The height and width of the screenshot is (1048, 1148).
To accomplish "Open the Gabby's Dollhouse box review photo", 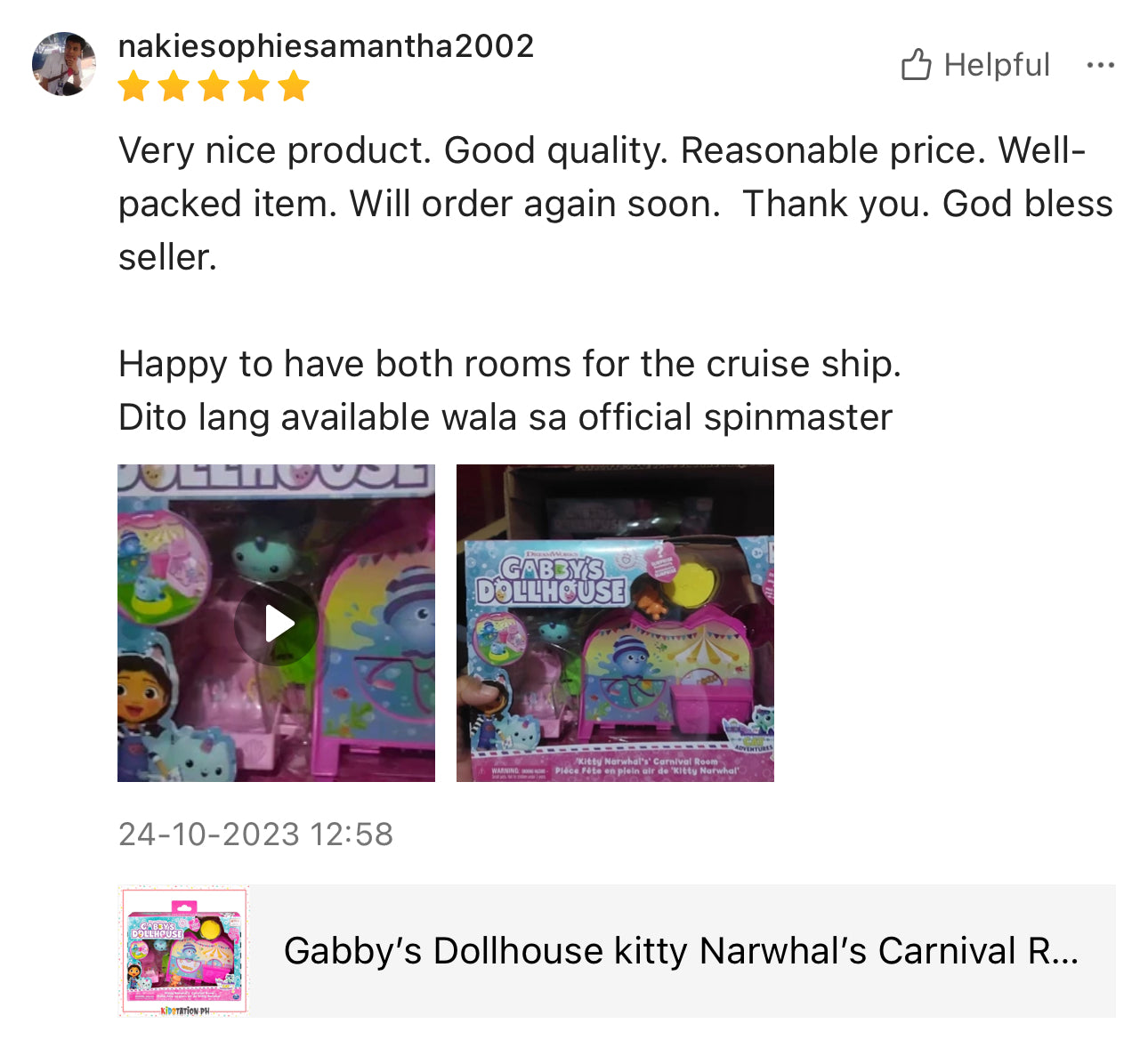I will pyautogui.click(x=615, y=623).
